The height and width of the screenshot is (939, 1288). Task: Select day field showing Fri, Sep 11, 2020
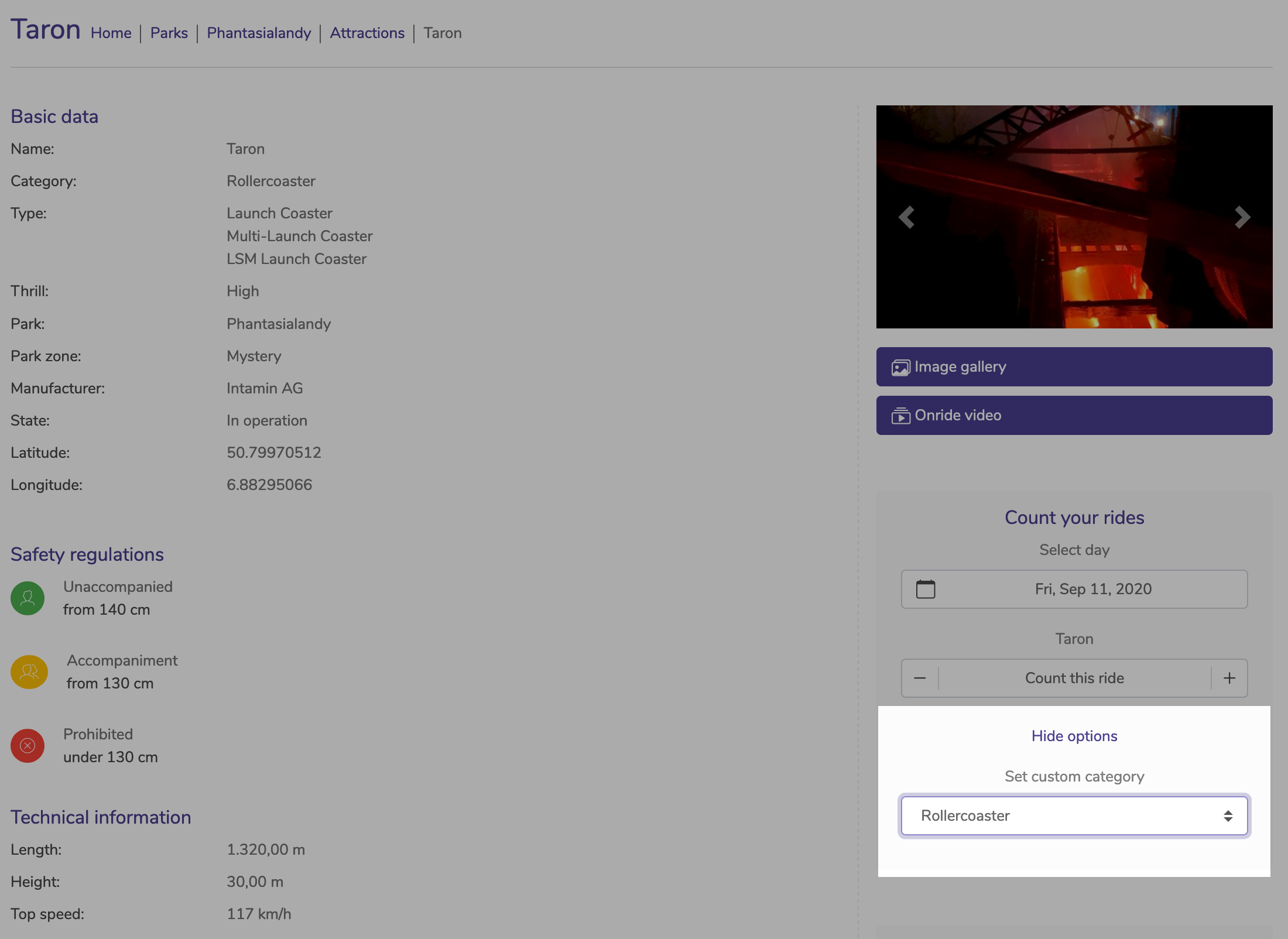(x=1074, y=589)
